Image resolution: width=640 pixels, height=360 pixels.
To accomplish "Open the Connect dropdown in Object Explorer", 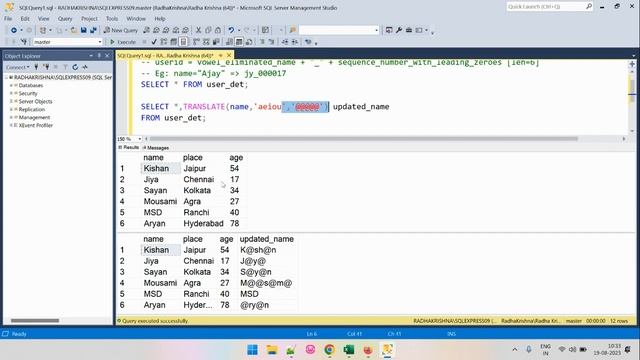I will pos(18,67).
